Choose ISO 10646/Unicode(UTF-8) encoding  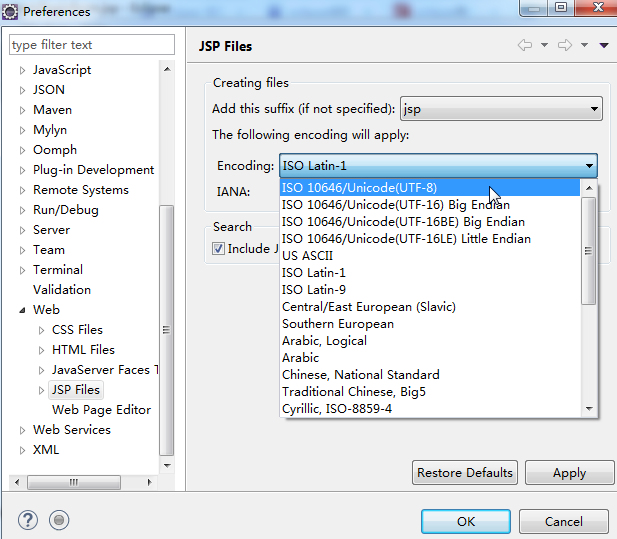[x=430, y=188]
